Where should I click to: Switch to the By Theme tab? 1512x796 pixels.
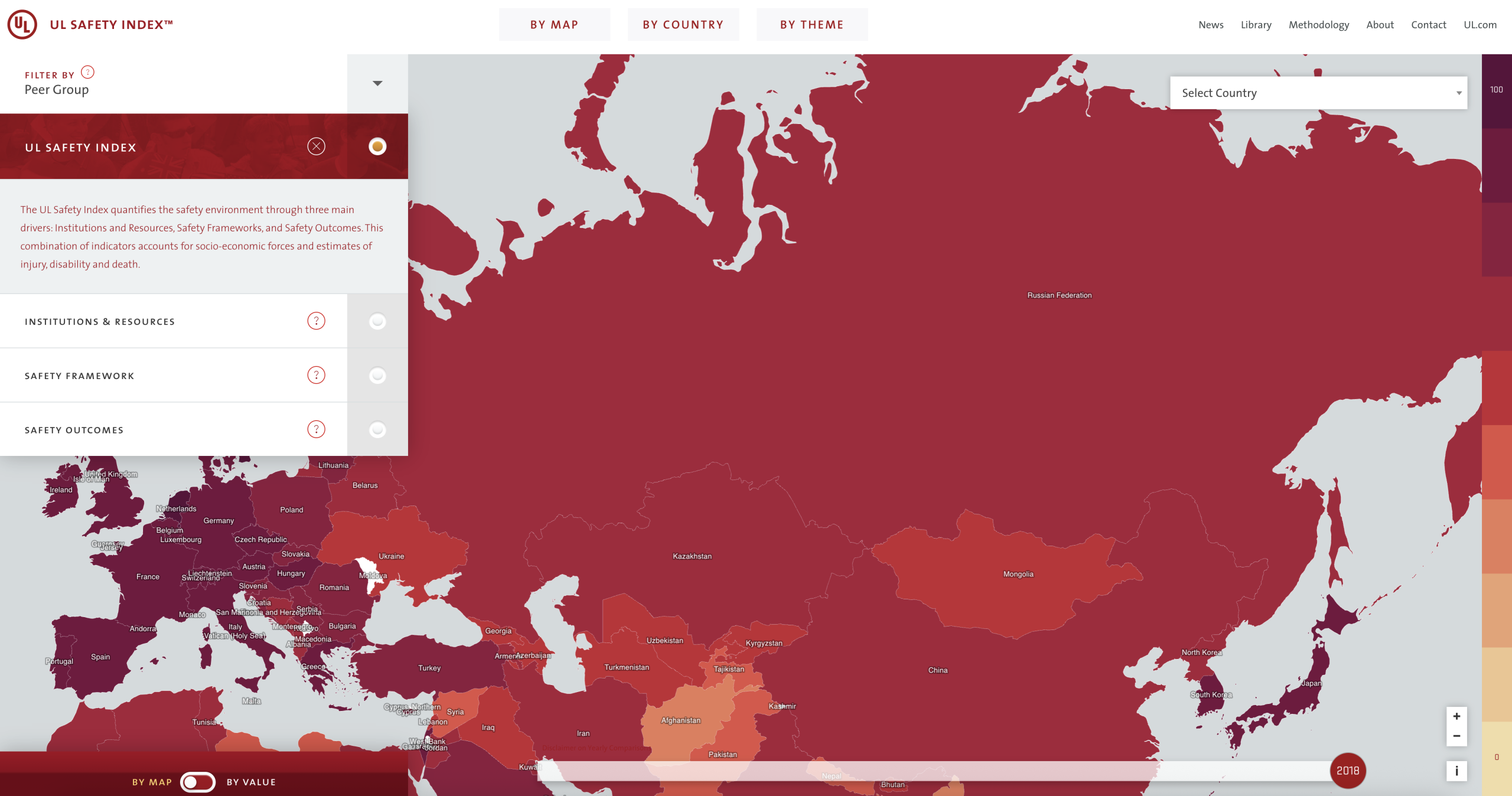tap(812, 25)
